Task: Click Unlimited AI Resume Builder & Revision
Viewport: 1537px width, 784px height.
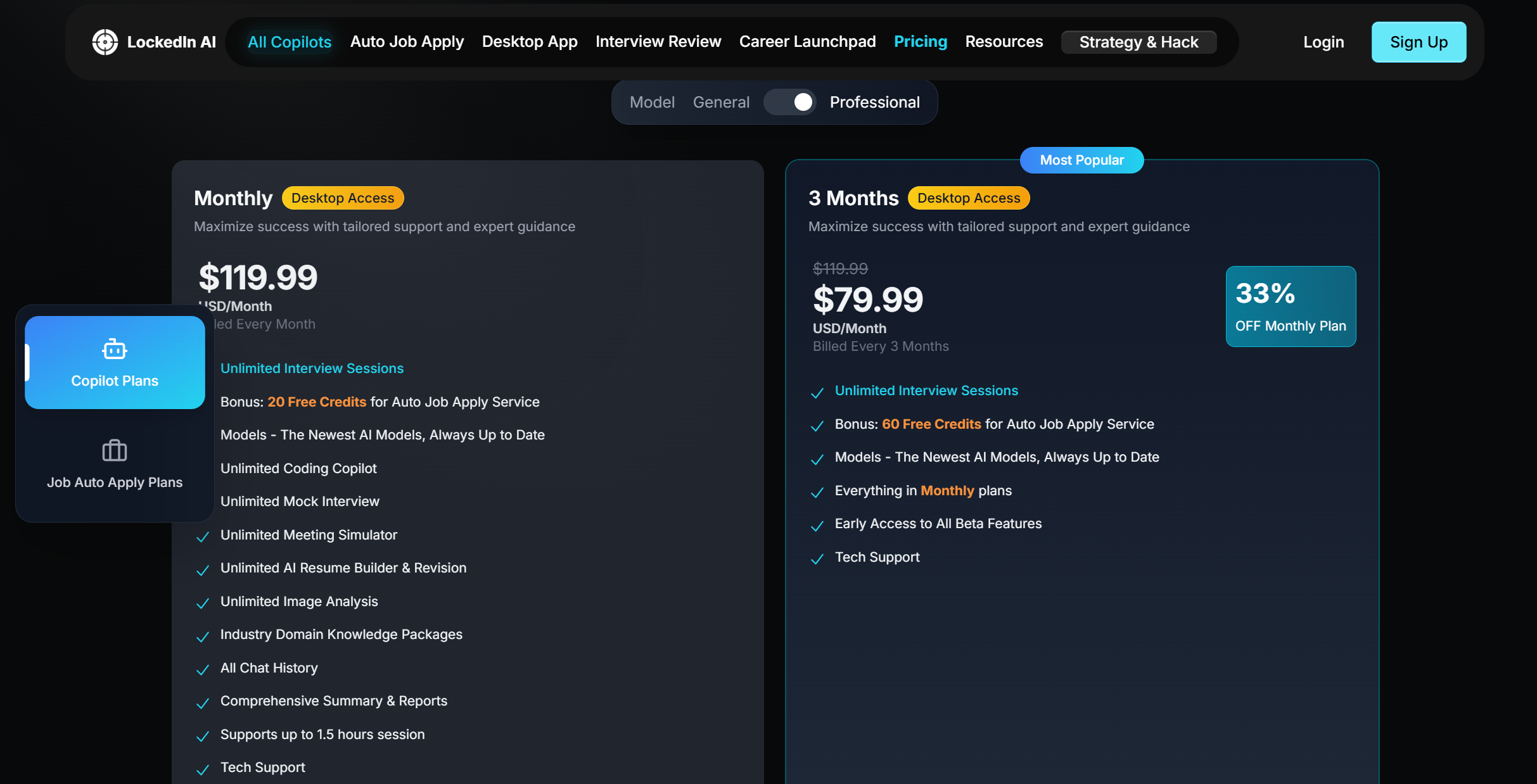Action: tap(343, 568)
